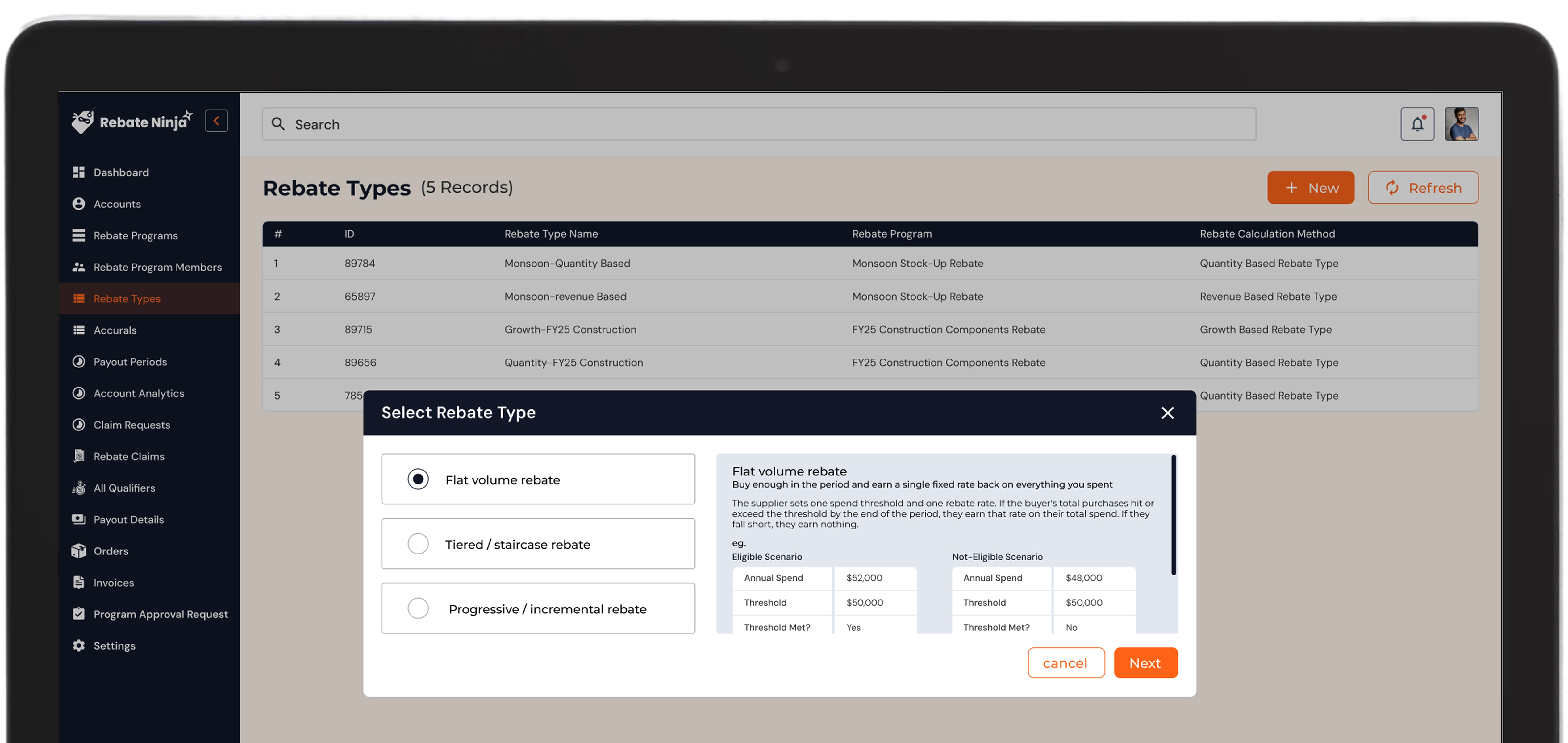Click the $48,000 Annual Spend value
This screenshot has height=743, width=1568.
(x=1083, y=578)
